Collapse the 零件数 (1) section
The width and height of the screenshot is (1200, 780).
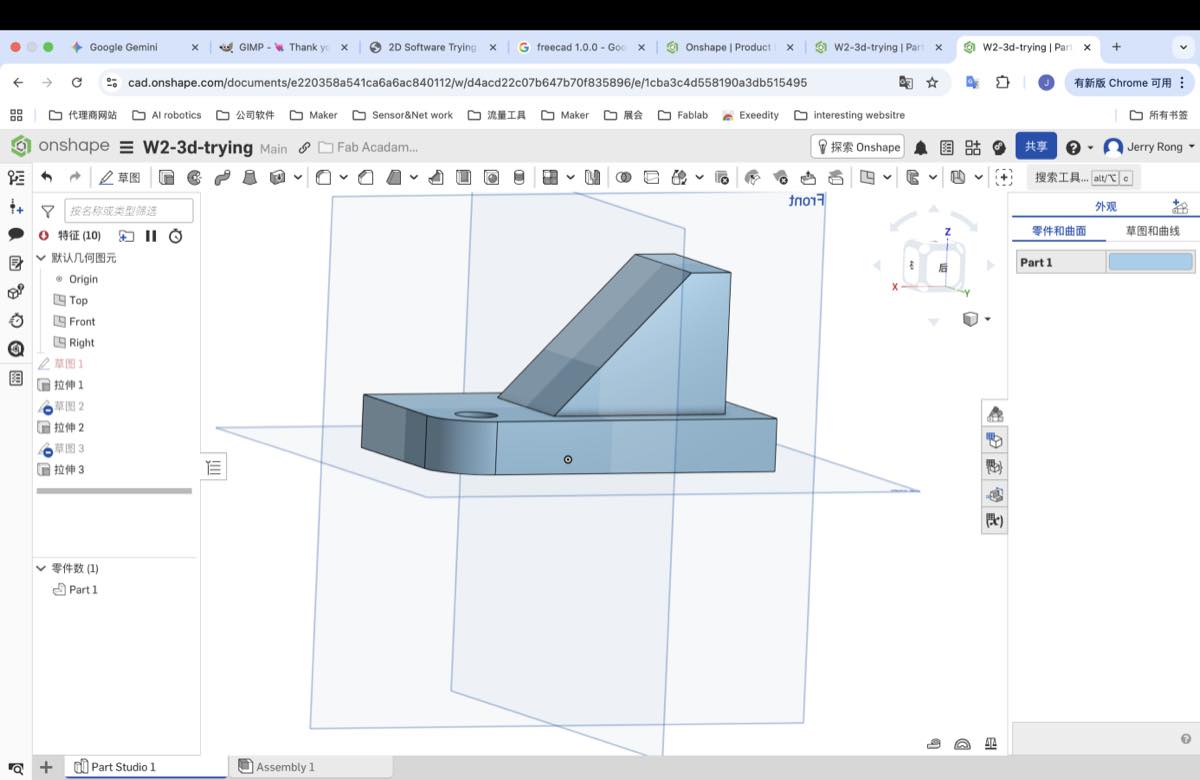(x=42, y=568)
